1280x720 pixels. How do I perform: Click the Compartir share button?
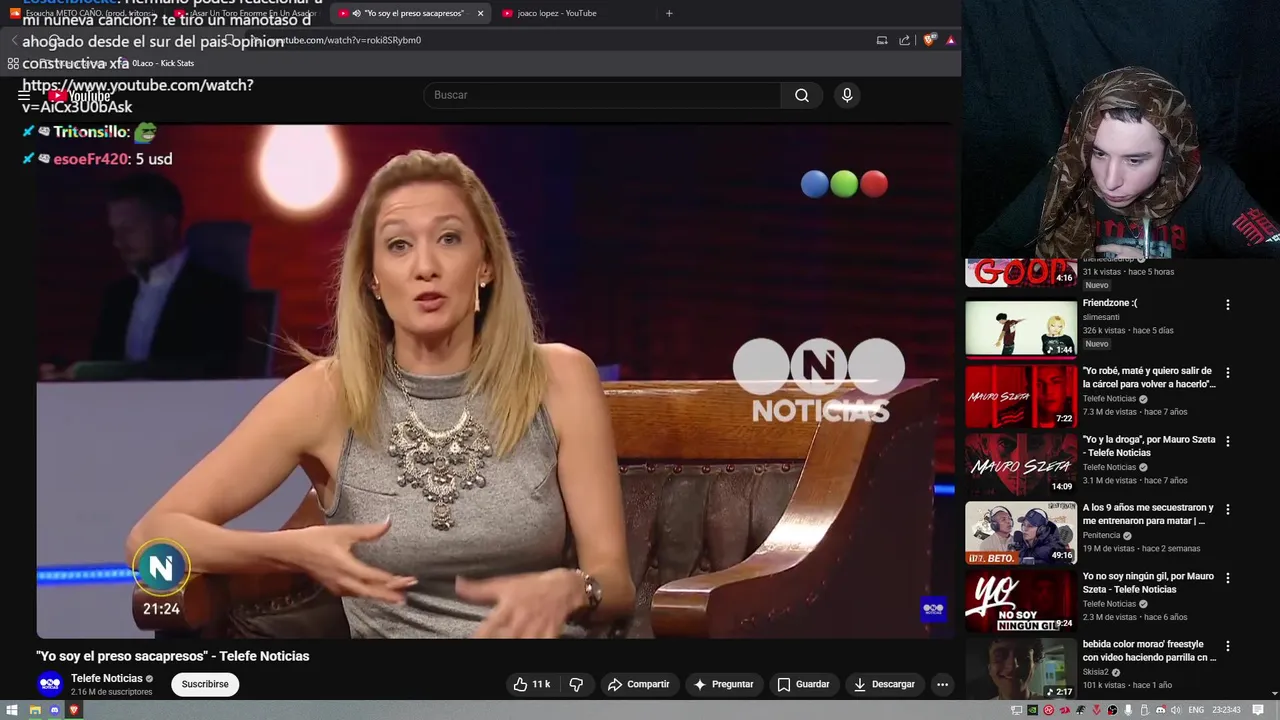(x=638, y=684)
